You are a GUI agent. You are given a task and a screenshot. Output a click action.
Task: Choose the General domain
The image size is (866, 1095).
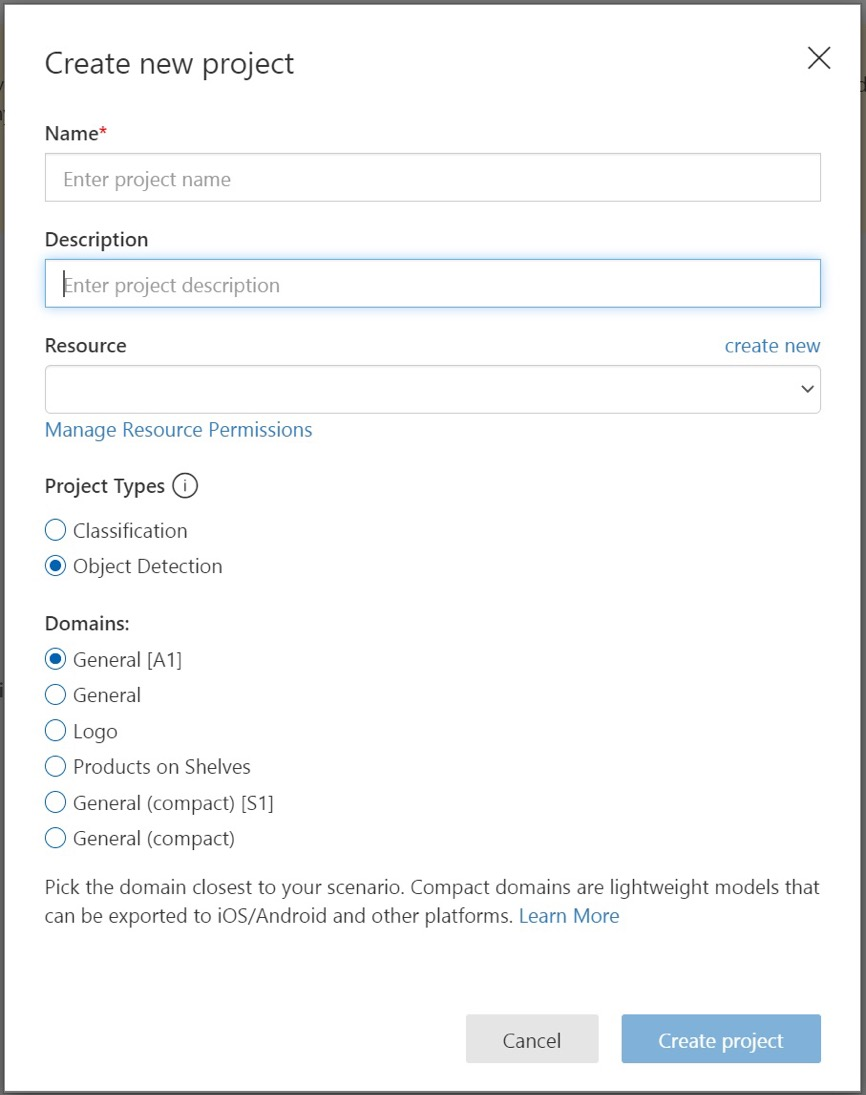tap(55, 694)
